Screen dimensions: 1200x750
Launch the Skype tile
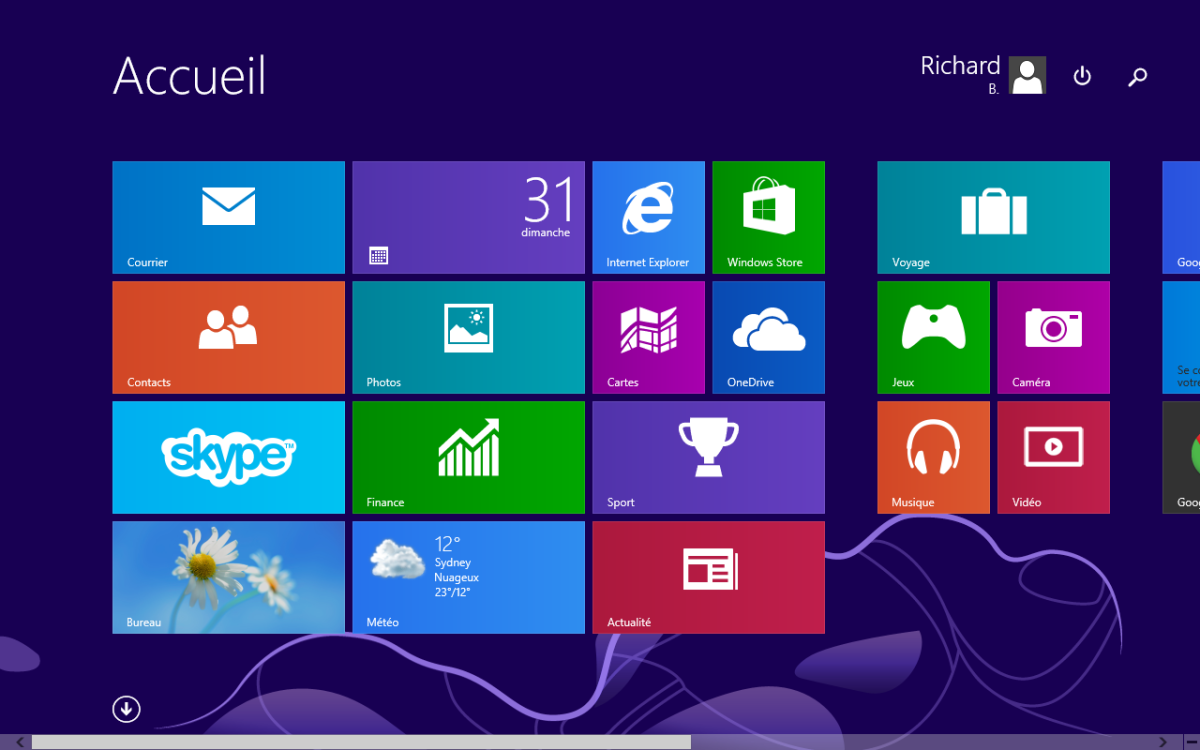pos(228,457)
